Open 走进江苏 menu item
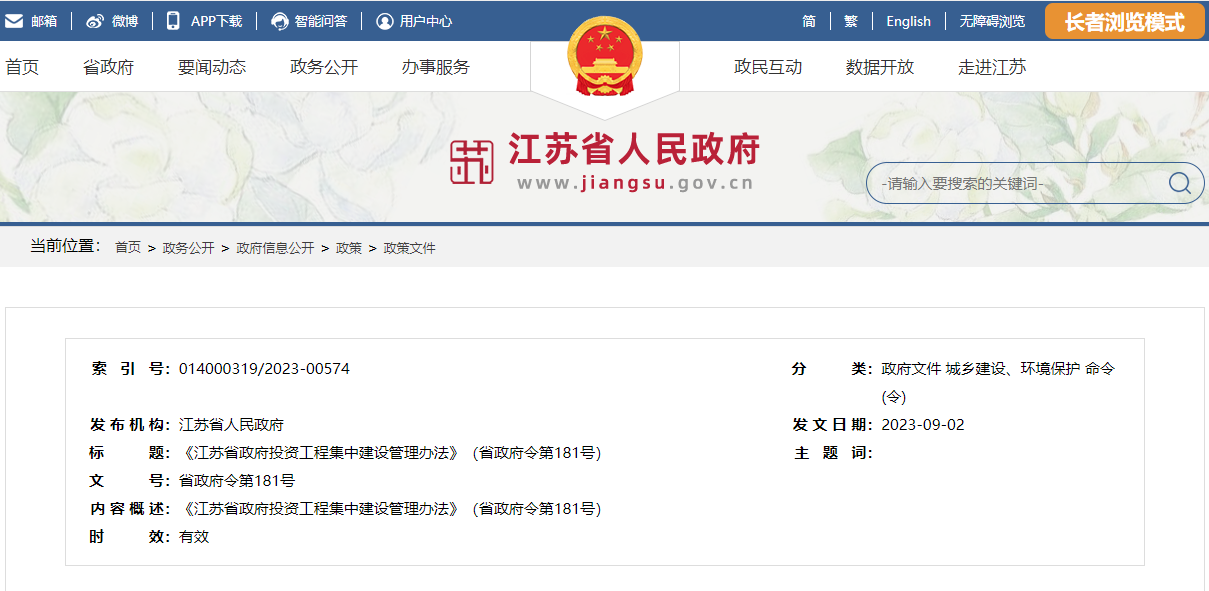1209x591 pixels. [x=992, y=67]
